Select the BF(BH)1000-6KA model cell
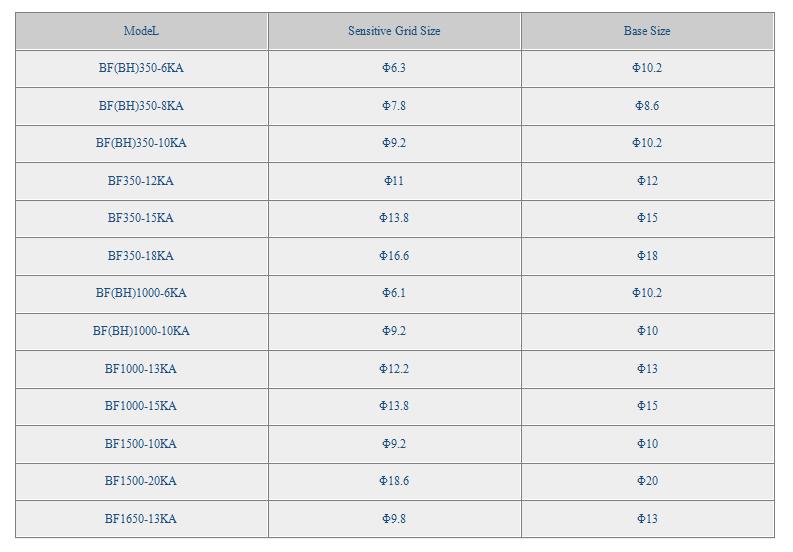The image size is (793, 552). tap(141, 293)
